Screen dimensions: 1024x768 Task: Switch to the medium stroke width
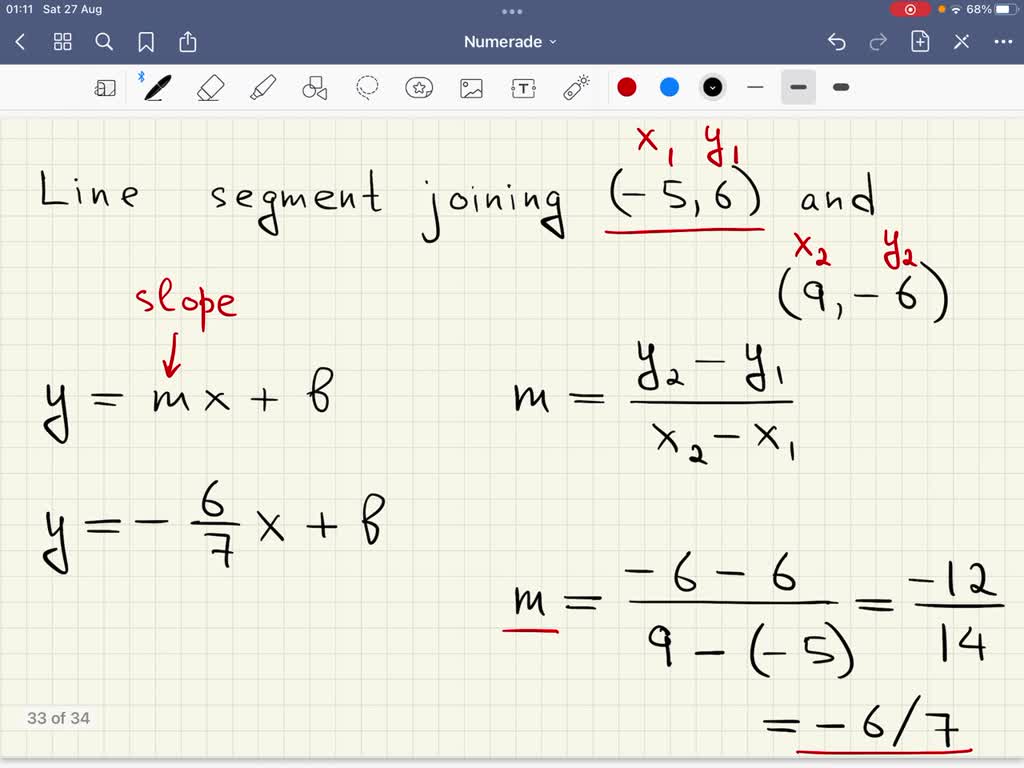coord(798,87)
